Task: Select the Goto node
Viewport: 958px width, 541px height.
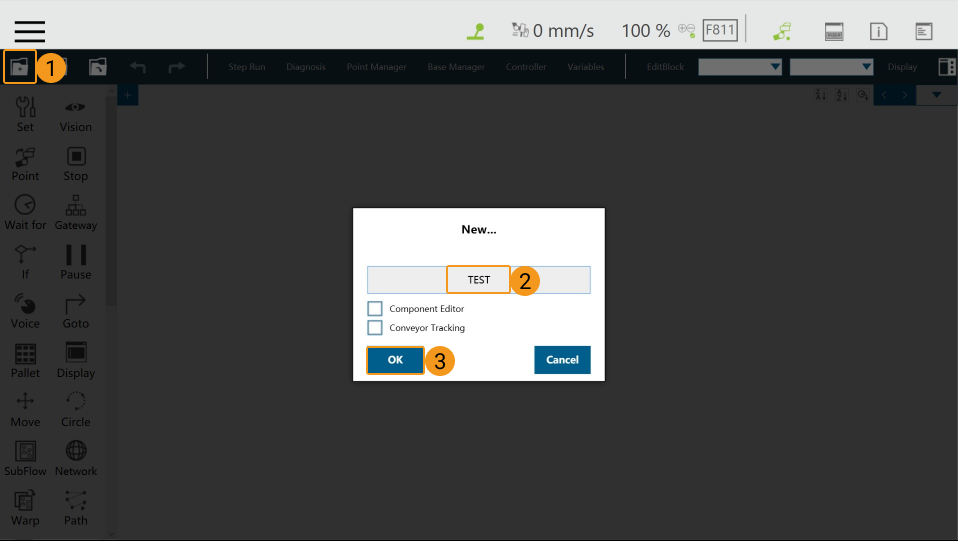Action: coord(76,311)
